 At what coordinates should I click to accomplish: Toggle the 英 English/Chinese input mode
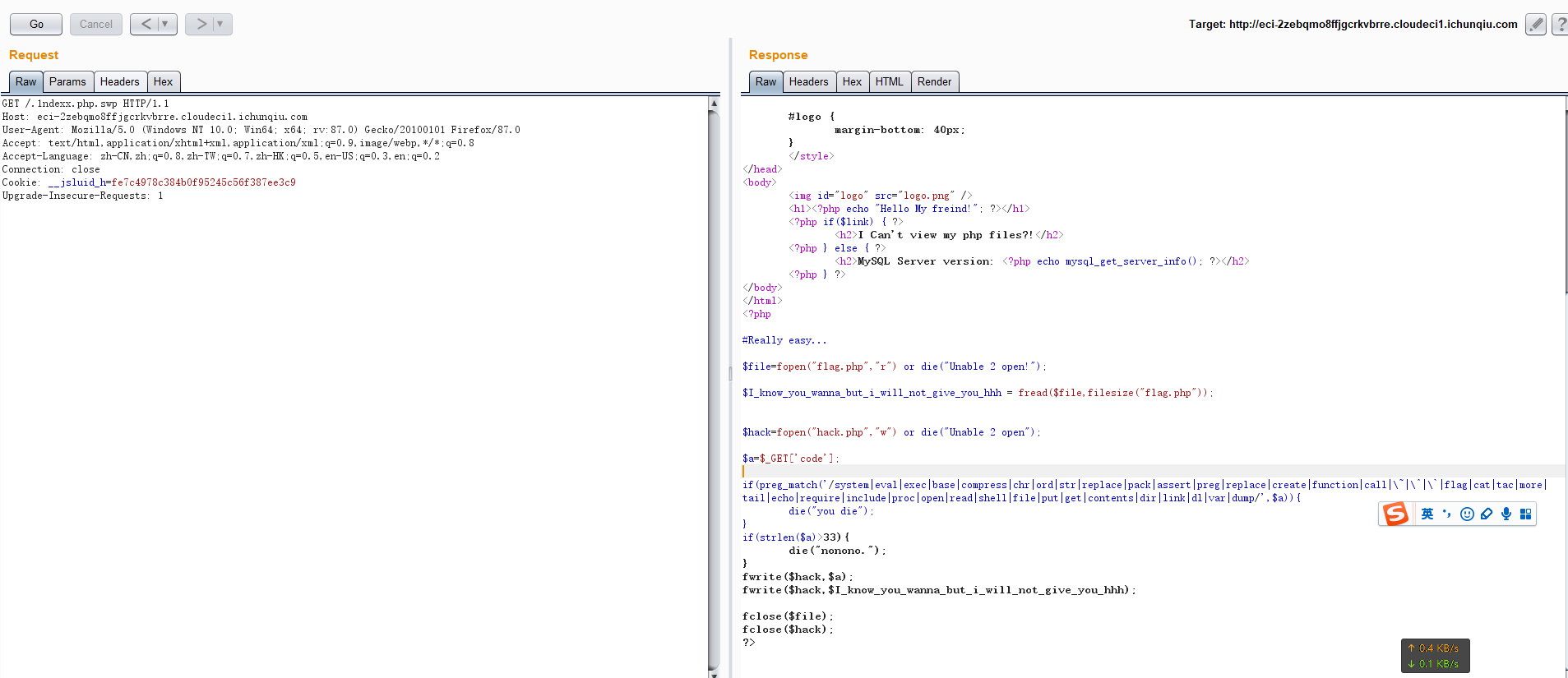(1427, 514)
